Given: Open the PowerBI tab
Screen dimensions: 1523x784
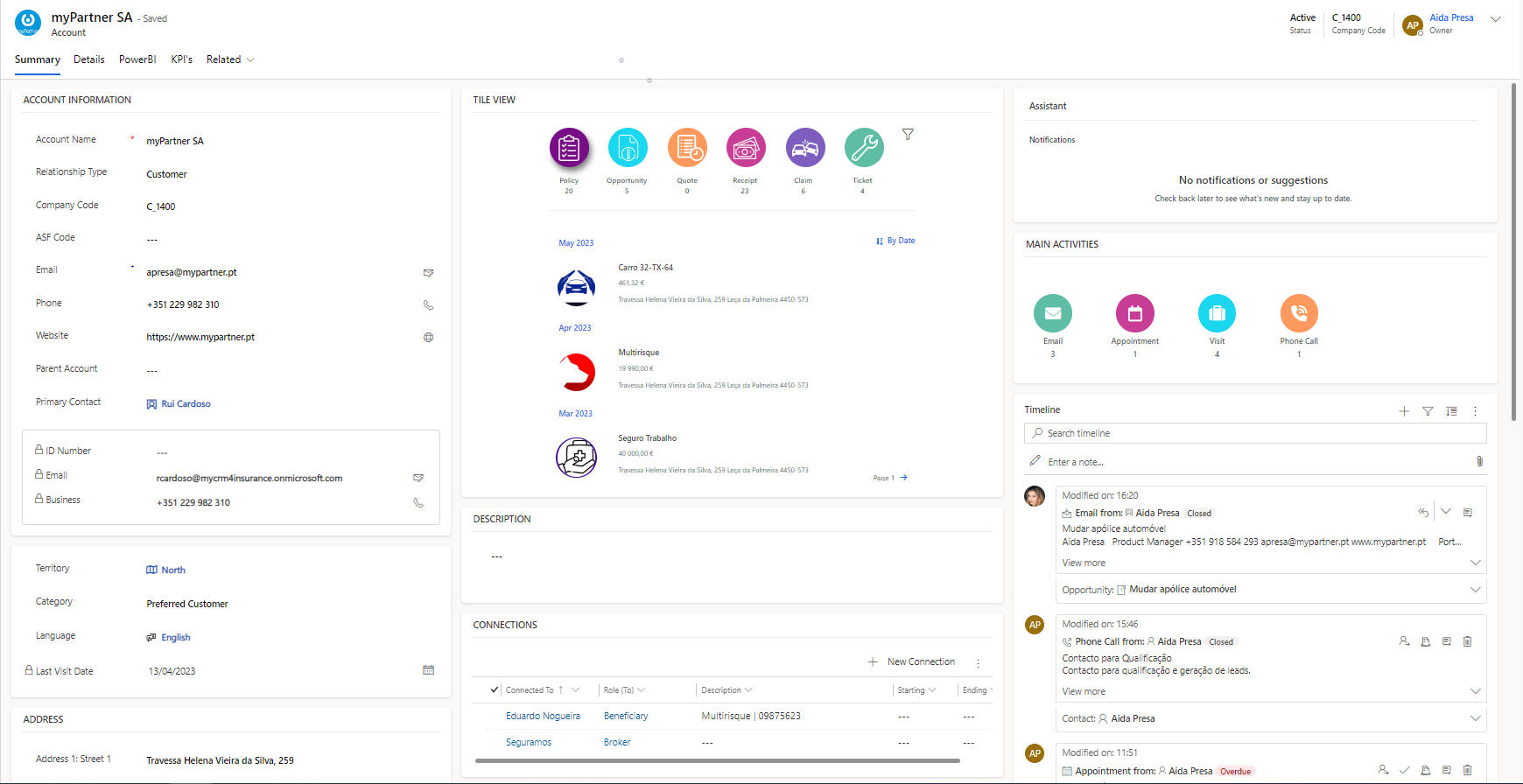Looking at the screenshot, I should tap(137, 60).
